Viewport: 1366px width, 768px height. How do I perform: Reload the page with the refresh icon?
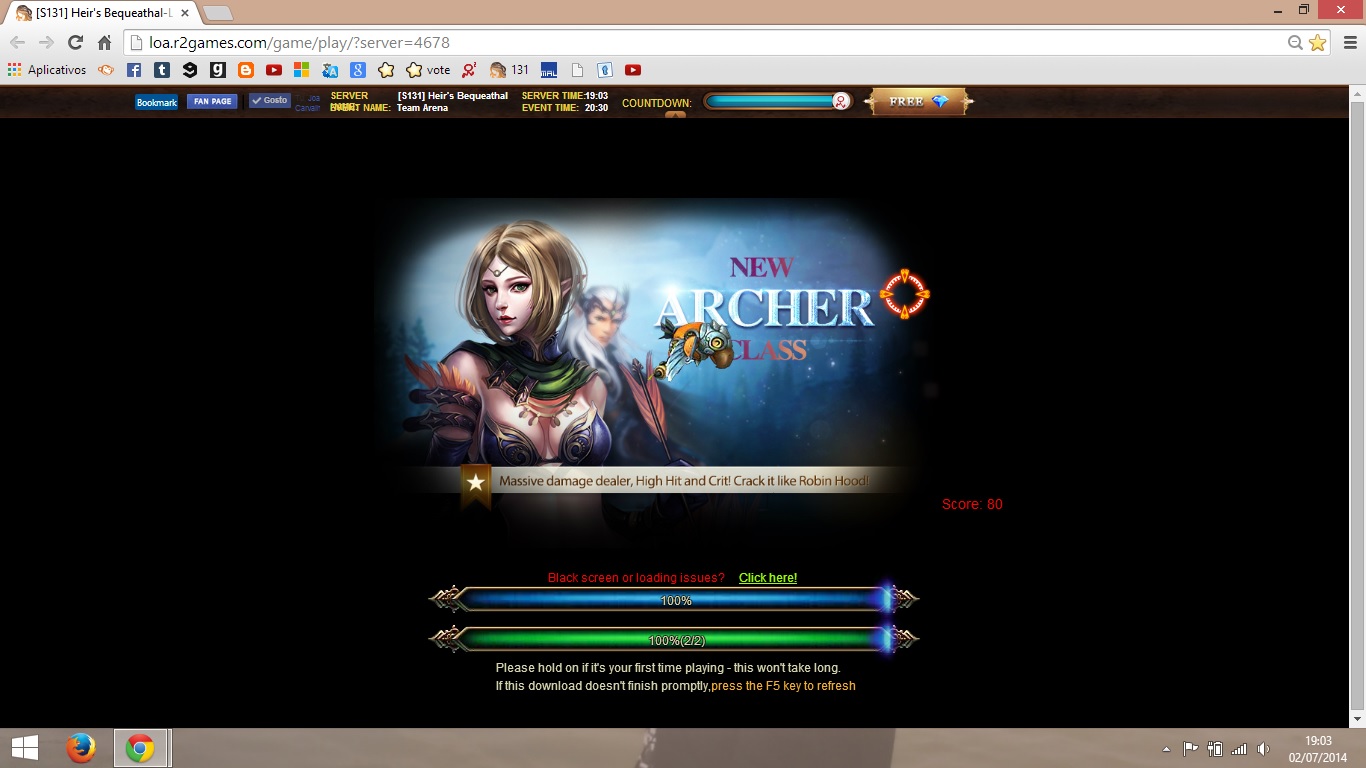pyautogui.click(x=75, y=42)
